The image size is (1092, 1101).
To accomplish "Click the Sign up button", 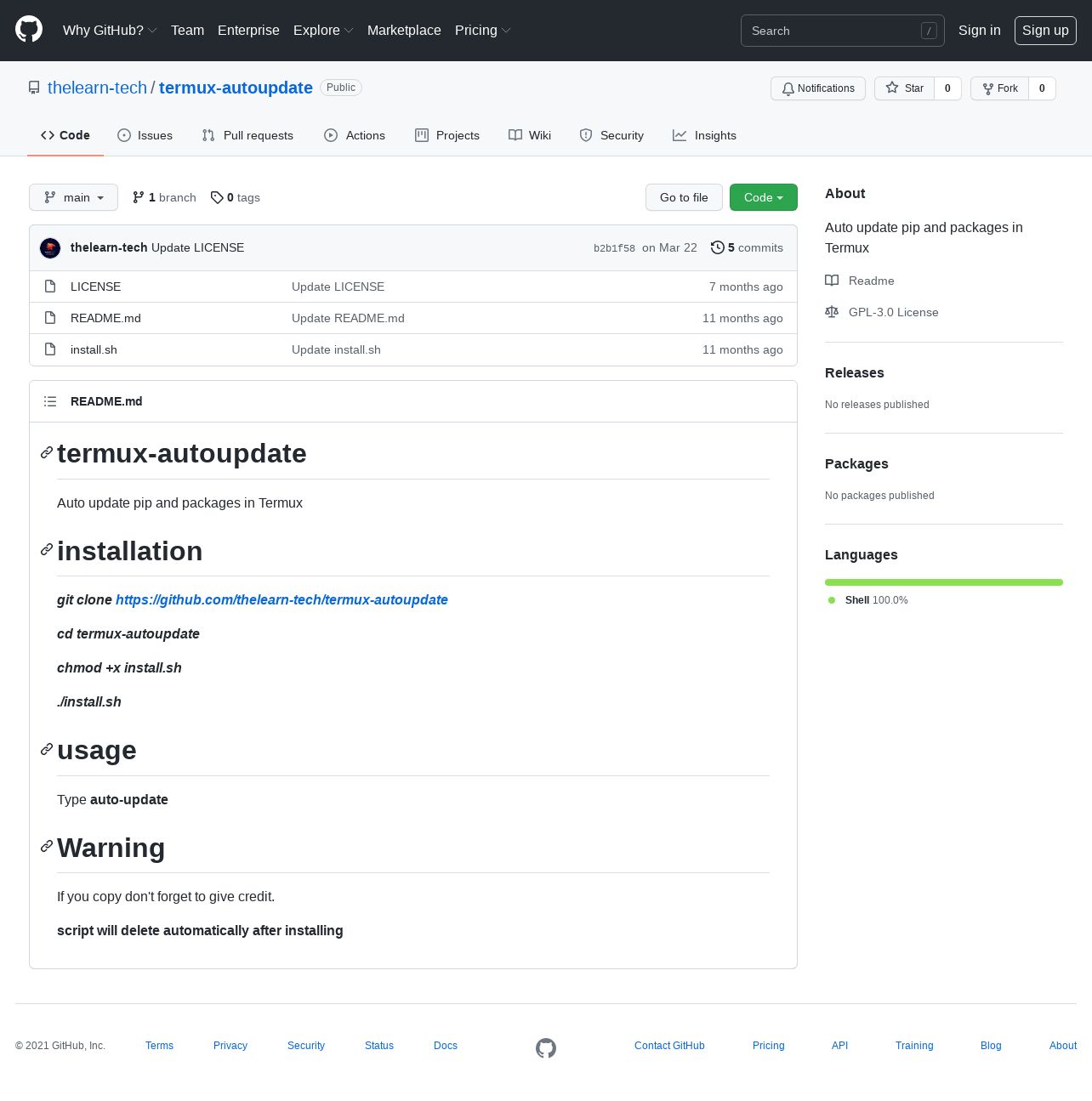I will 1045,30.
